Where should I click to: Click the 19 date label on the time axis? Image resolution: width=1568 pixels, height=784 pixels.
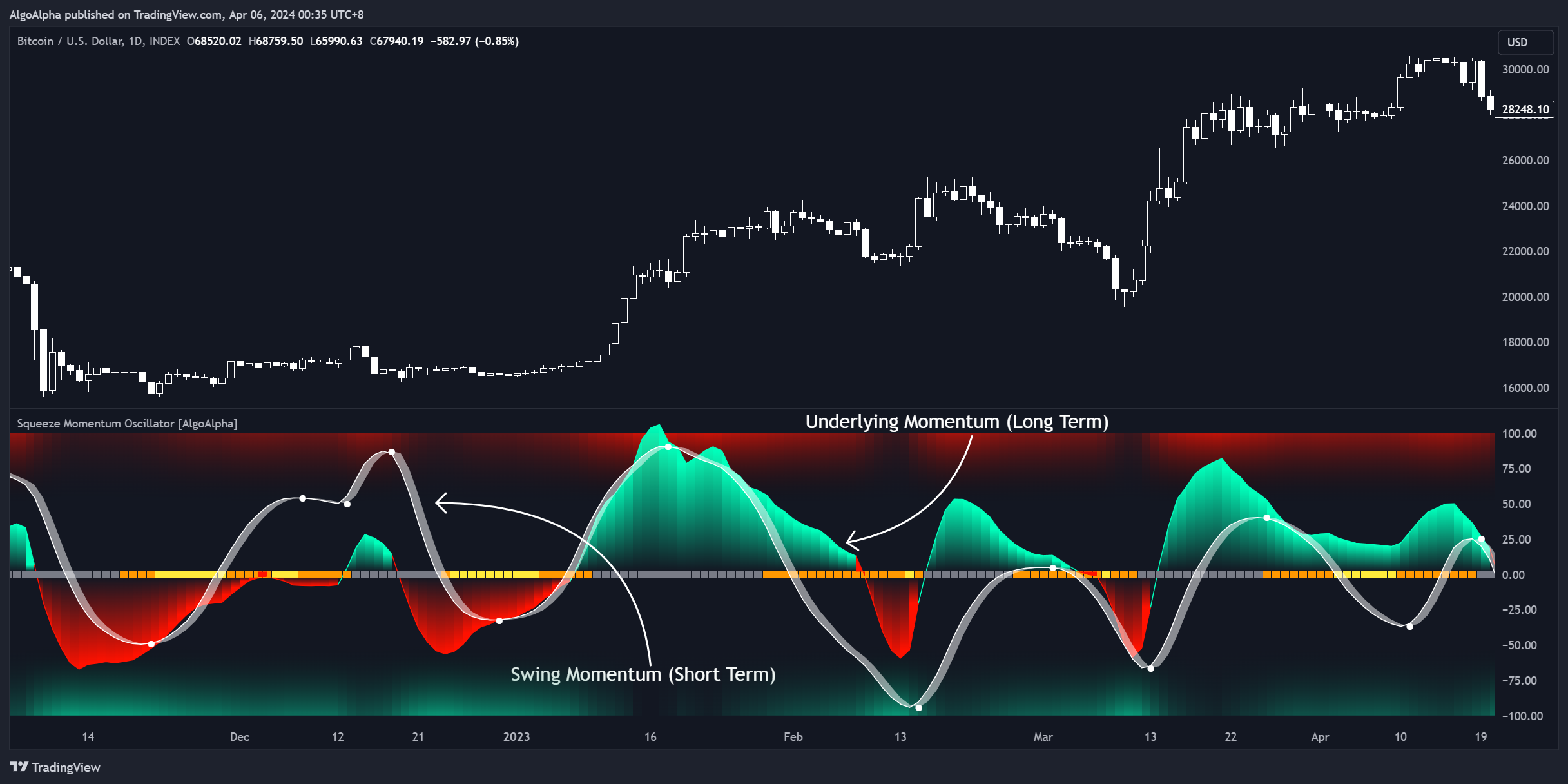click(x=1481, y=737)
